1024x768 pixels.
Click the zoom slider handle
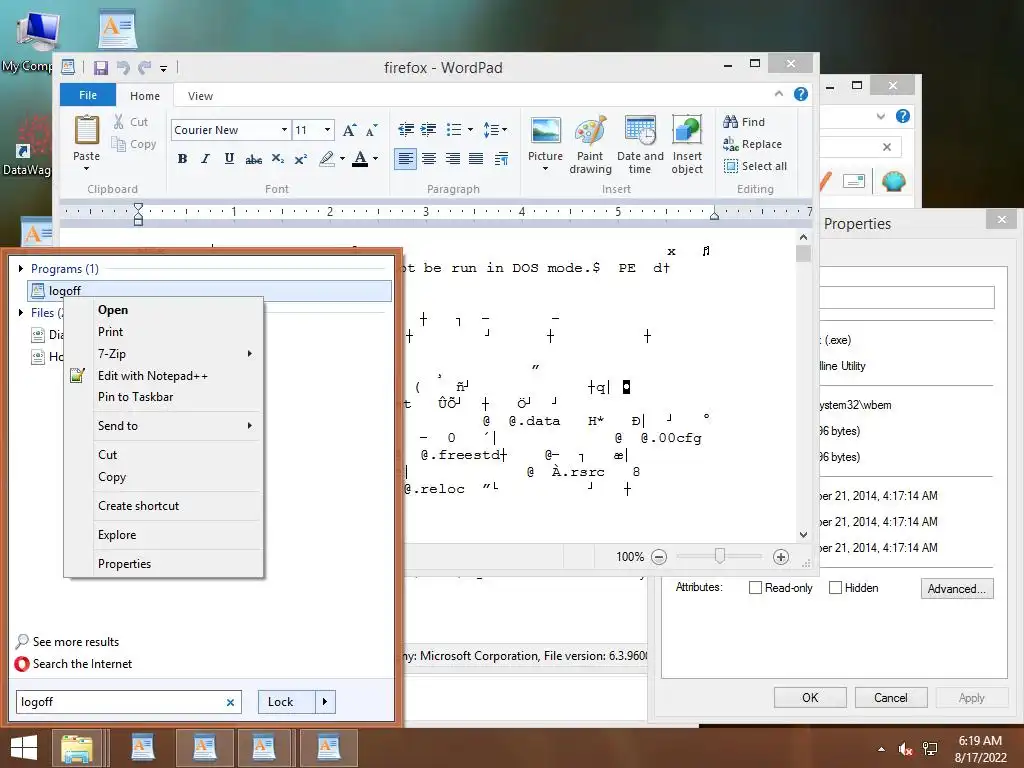tap(720, 556)
